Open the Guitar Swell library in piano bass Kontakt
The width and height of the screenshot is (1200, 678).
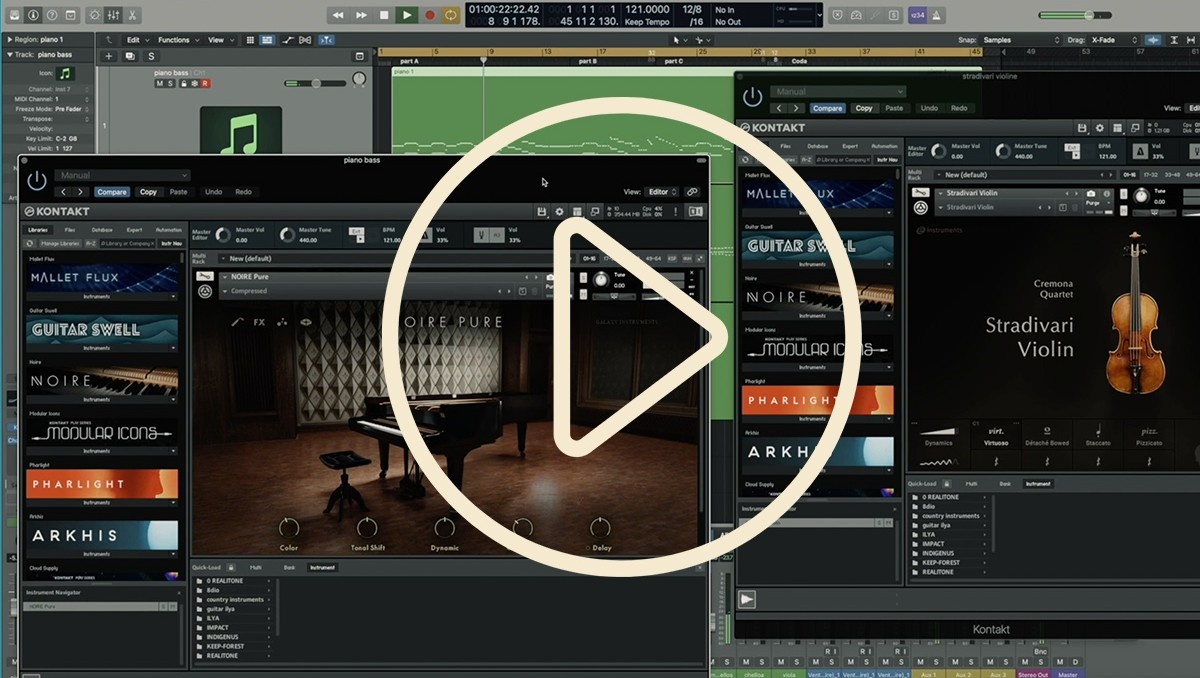pyautogui.click(x=102, y=329)
